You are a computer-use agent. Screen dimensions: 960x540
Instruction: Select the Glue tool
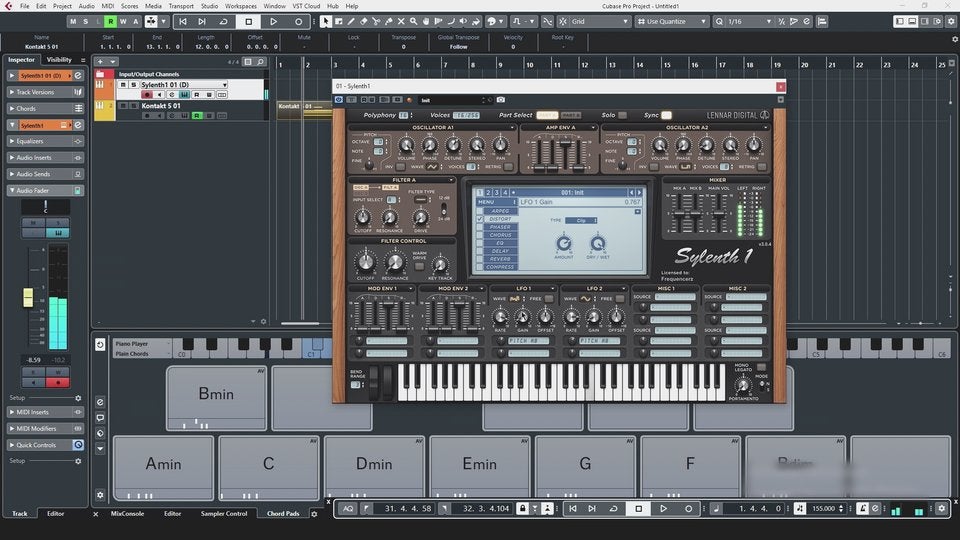pyautogui.click(x=389, y=21)
